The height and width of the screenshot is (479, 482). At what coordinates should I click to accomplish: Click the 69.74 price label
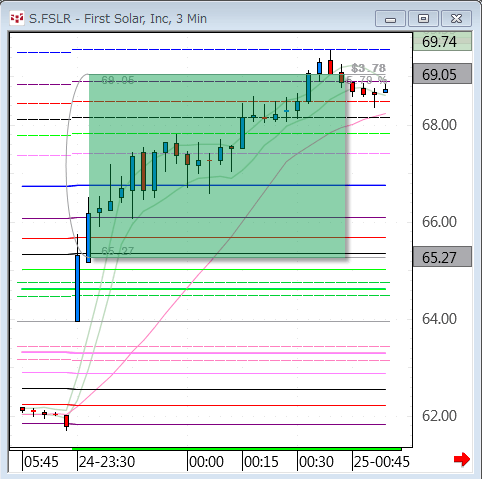coord(442,42)
